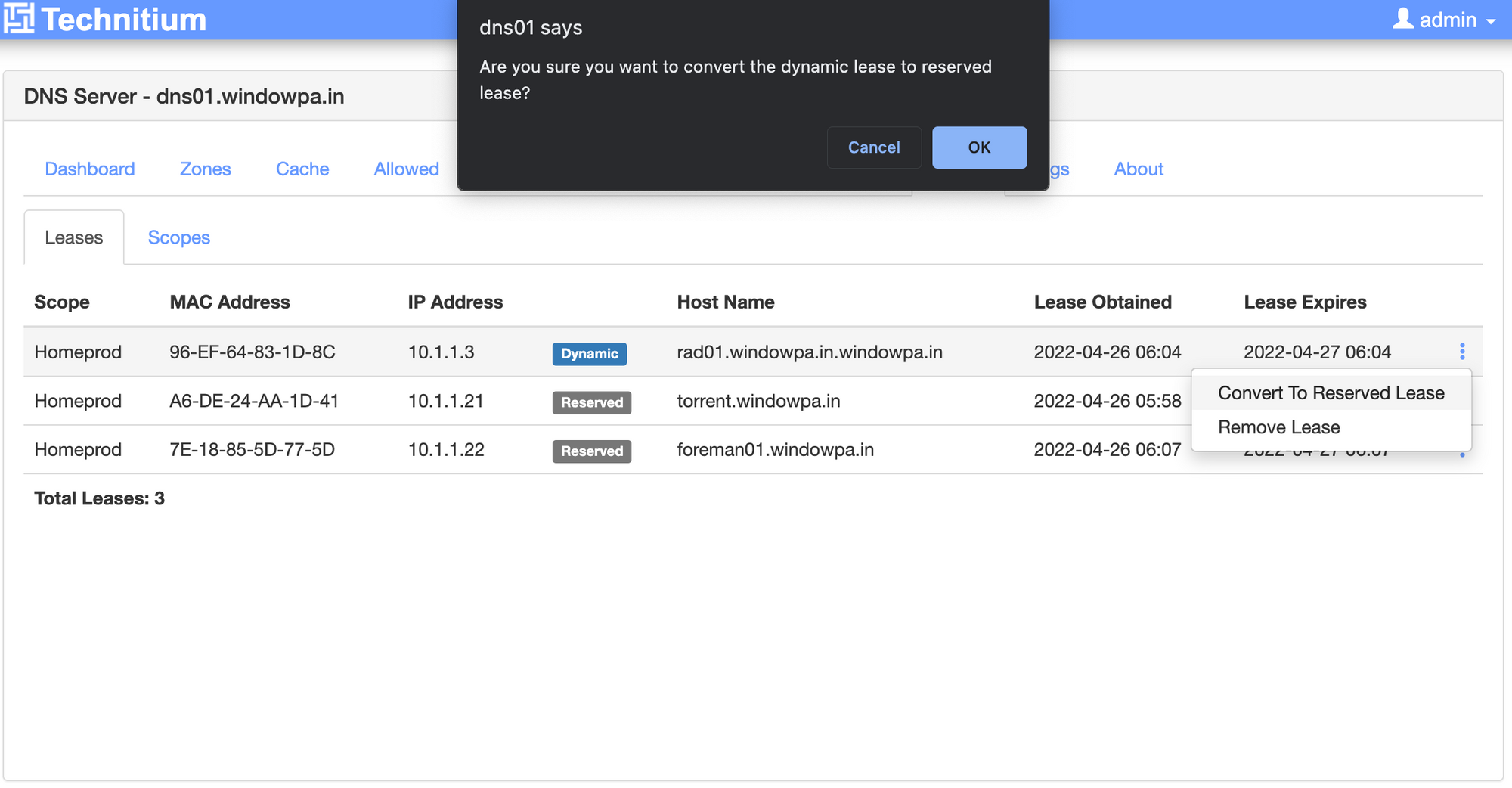Open the Cache tab
Screen dimensions: 1512x788
click(302, 169)
